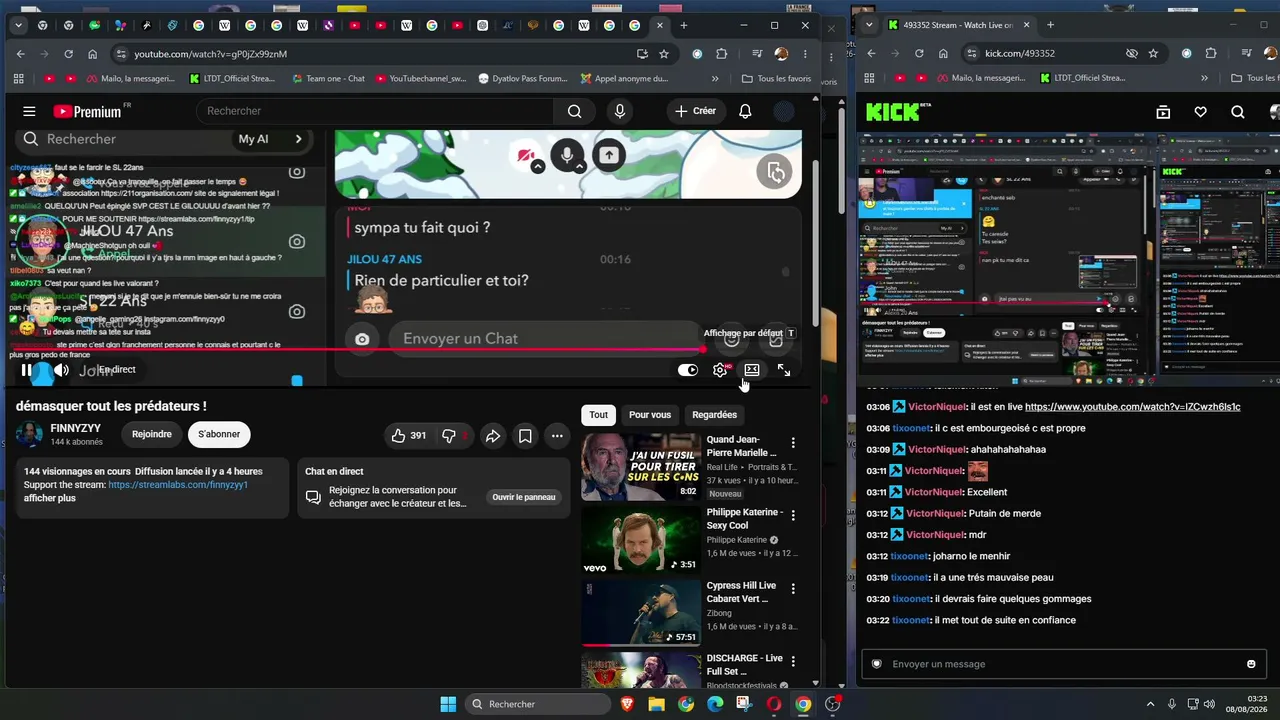Open Kick following heart icon
The height and width of the screenshot is (720, 1280).
tap(1201, 112)
